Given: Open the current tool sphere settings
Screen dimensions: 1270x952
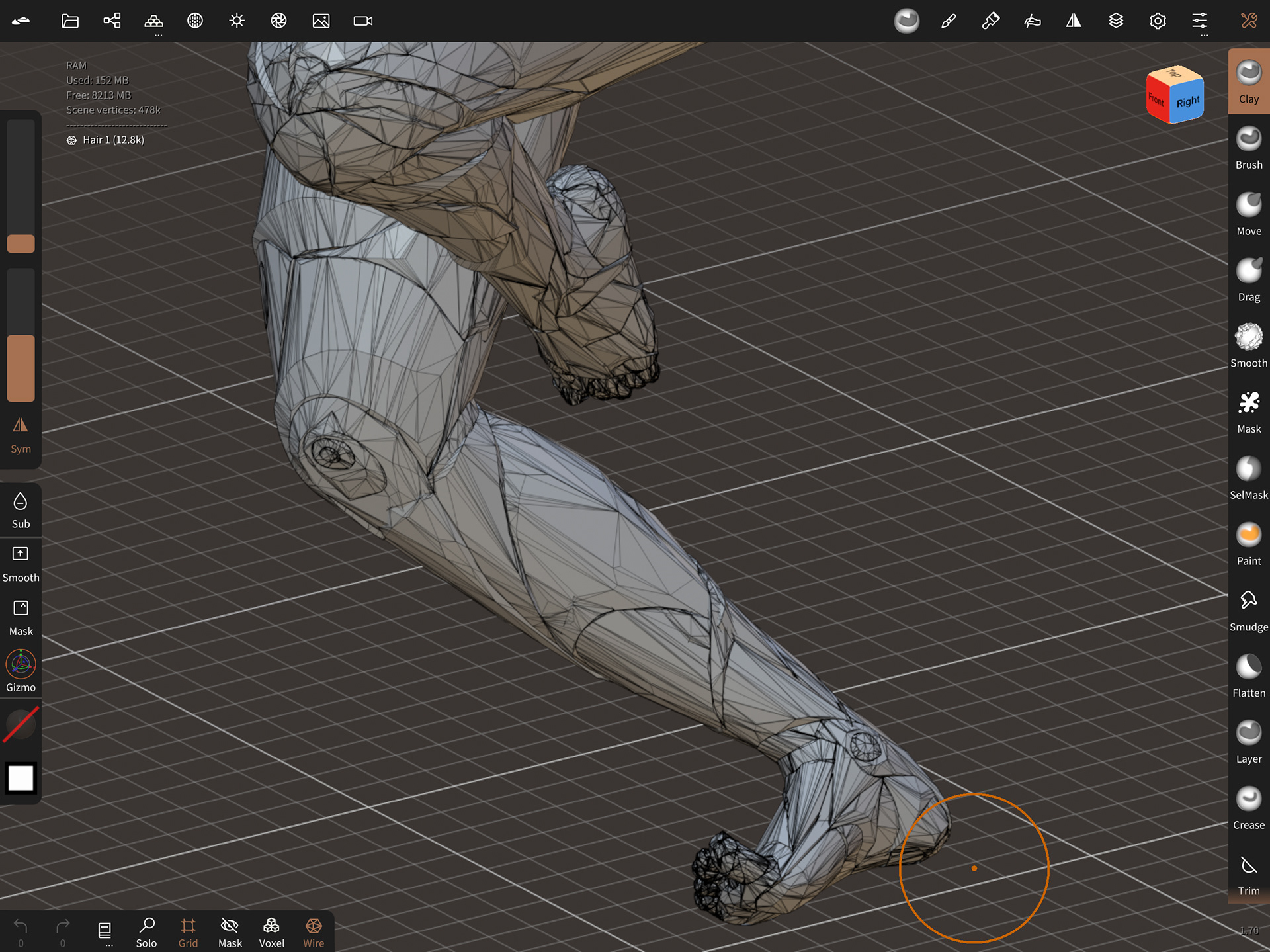Looking at the screenshot, I should click(906, 21).
